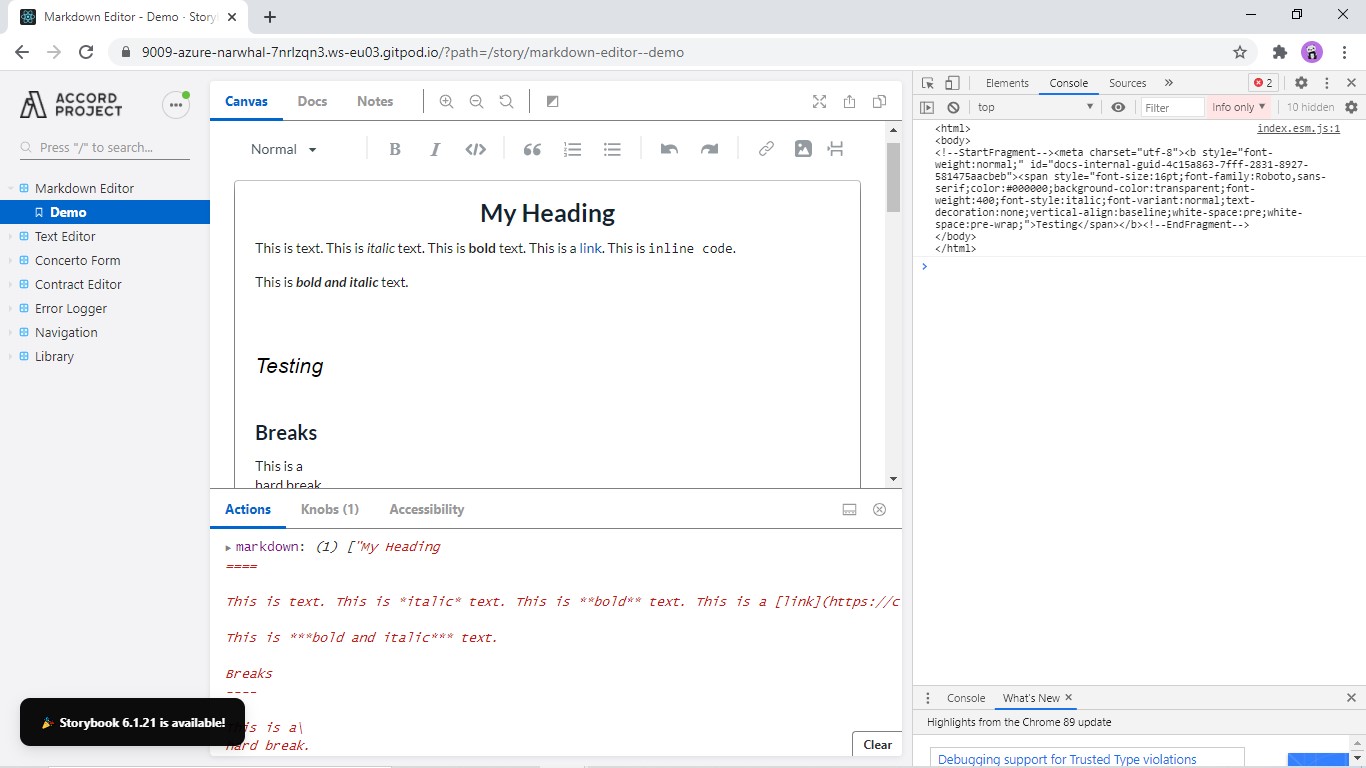Screen dimensions: 1366x768
Task: Expand the markdown entry in Actions panel
Action: click(228, 547)
